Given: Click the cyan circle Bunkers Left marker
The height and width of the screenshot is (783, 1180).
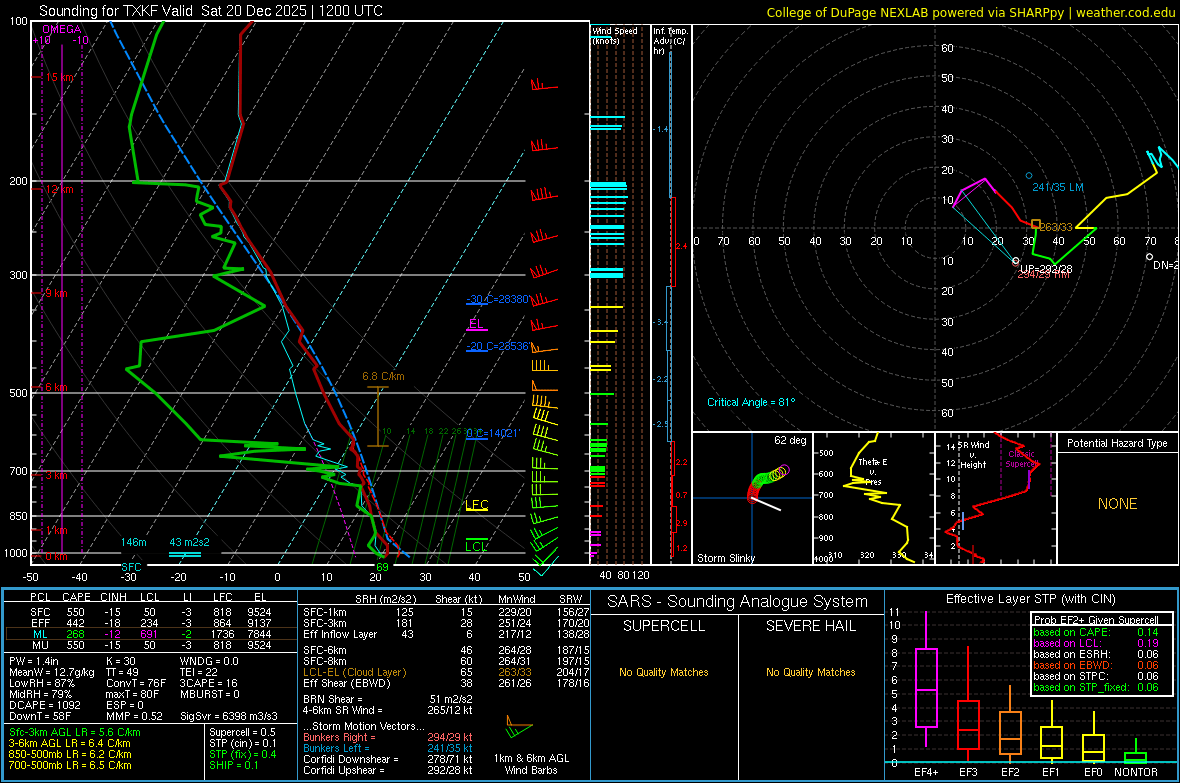Looking at the screenshot, I should pos(1029,175).
